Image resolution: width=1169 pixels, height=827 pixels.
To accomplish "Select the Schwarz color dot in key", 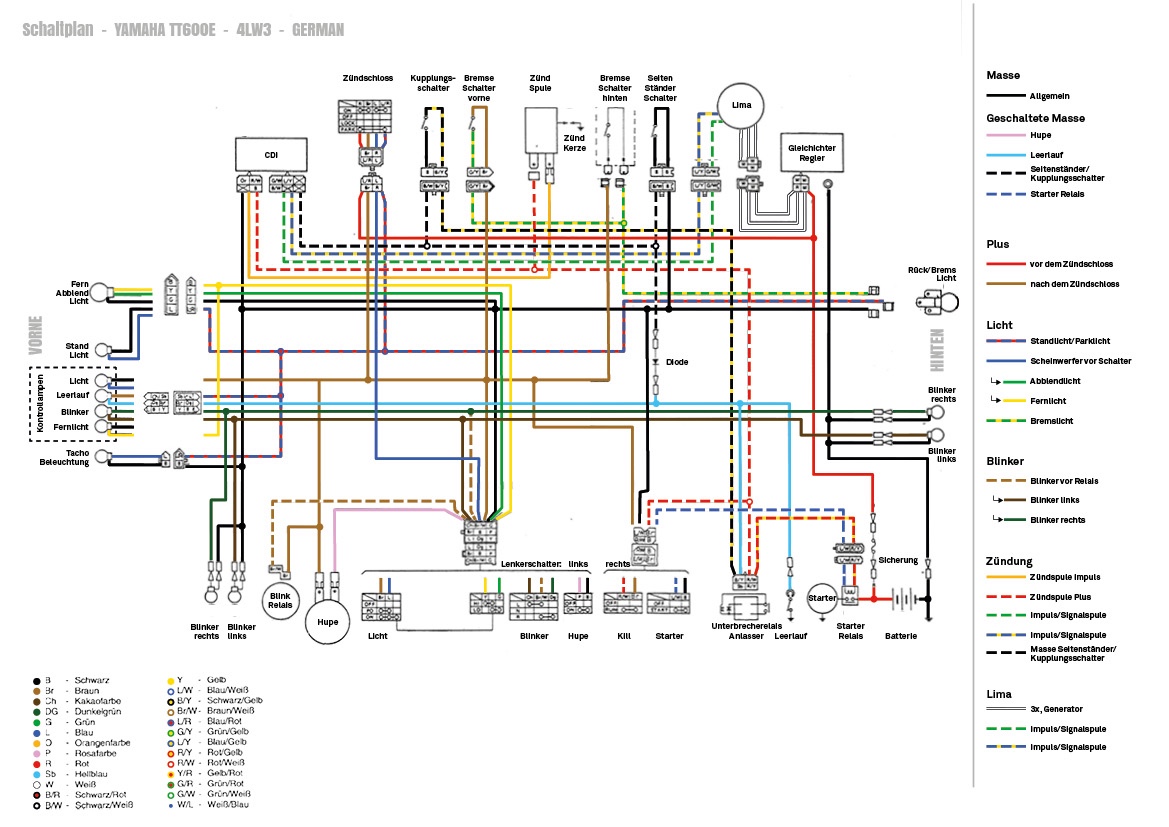I will [x=37, y=681].
